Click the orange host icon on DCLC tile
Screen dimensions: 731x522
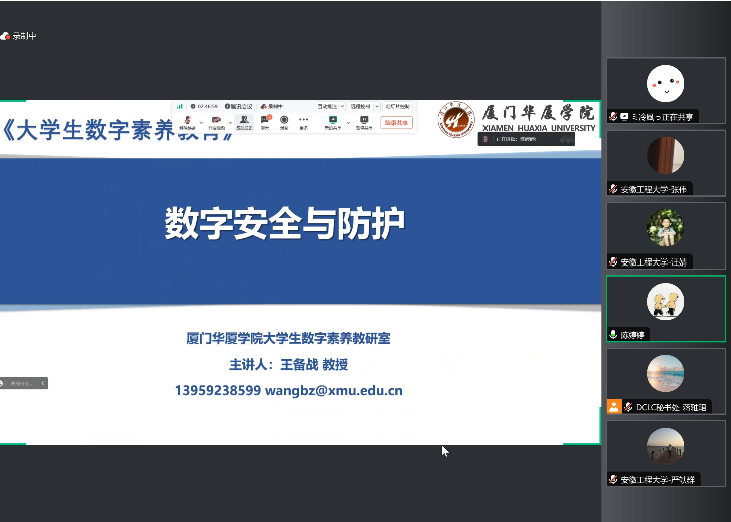[614, 407]
